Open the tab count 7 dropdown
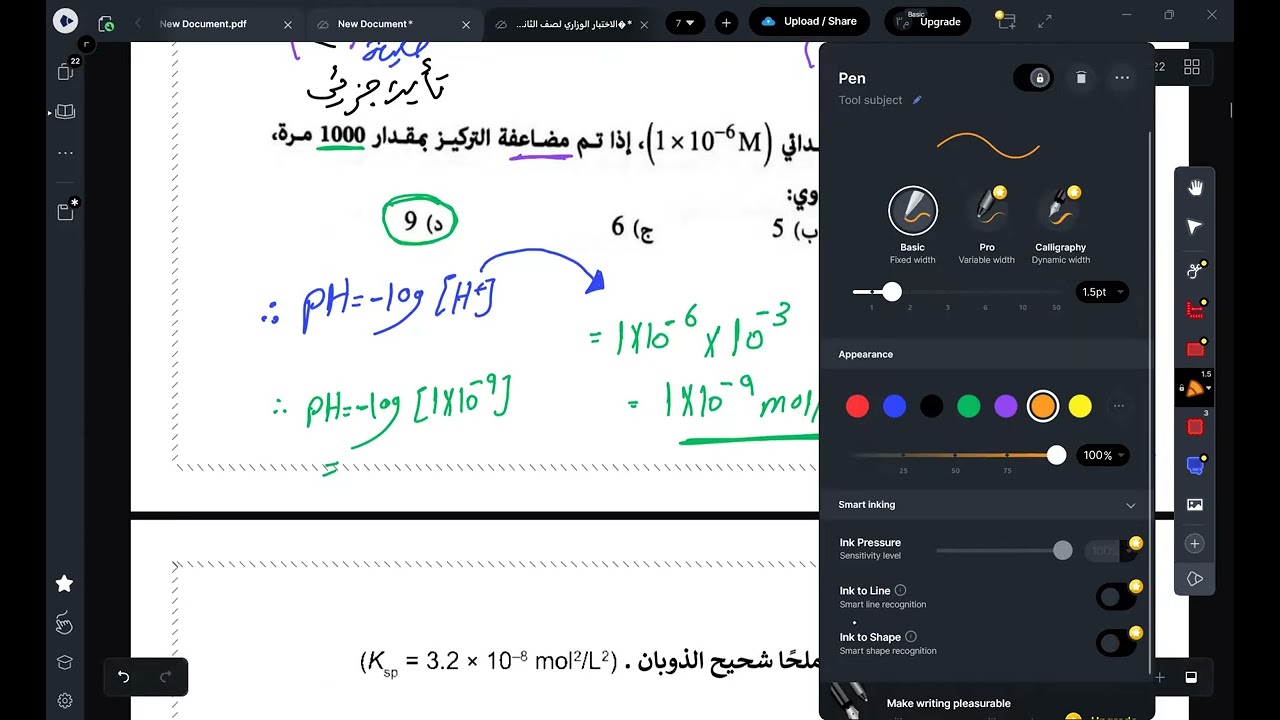The width and height of the screenshot is (1280, 720). 685,22
